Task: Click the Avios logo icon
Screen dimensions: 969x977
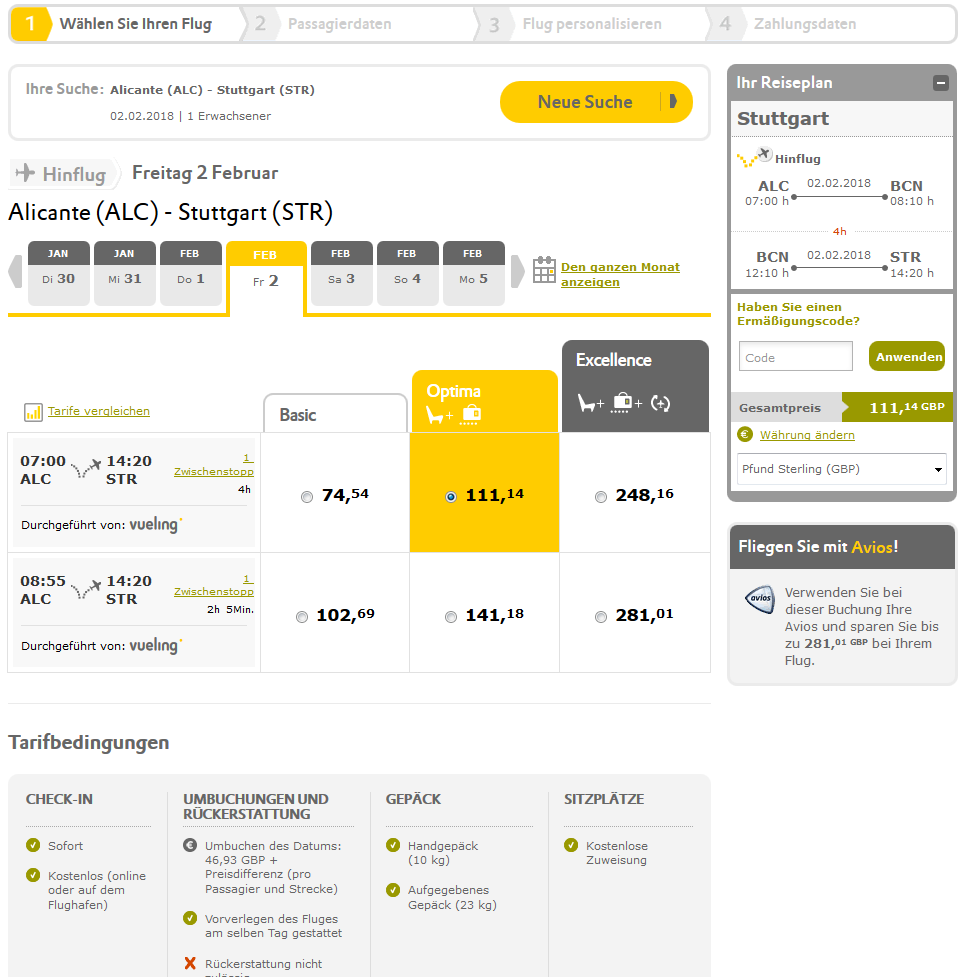Action: [x=760, y=600]
